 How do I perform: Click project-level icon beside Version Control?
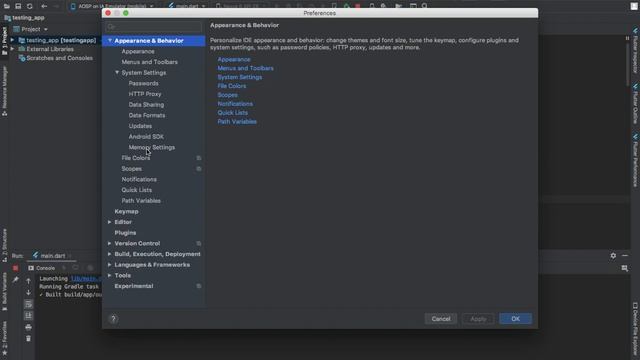(199, 243)
